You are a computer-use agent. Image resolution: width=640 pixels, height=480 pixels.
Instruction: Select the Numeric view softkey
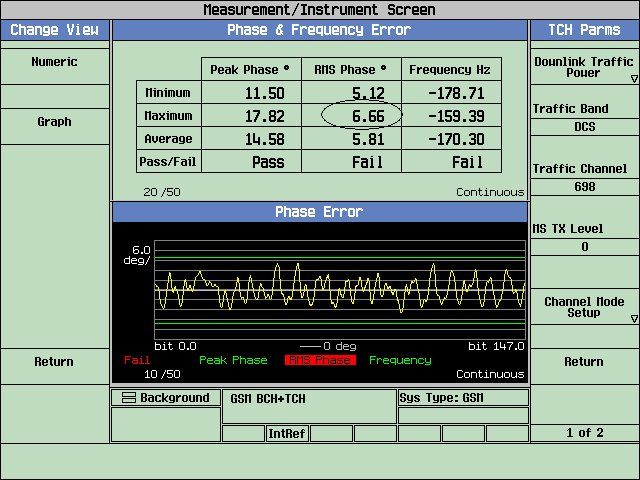click(x=55, y=66)
